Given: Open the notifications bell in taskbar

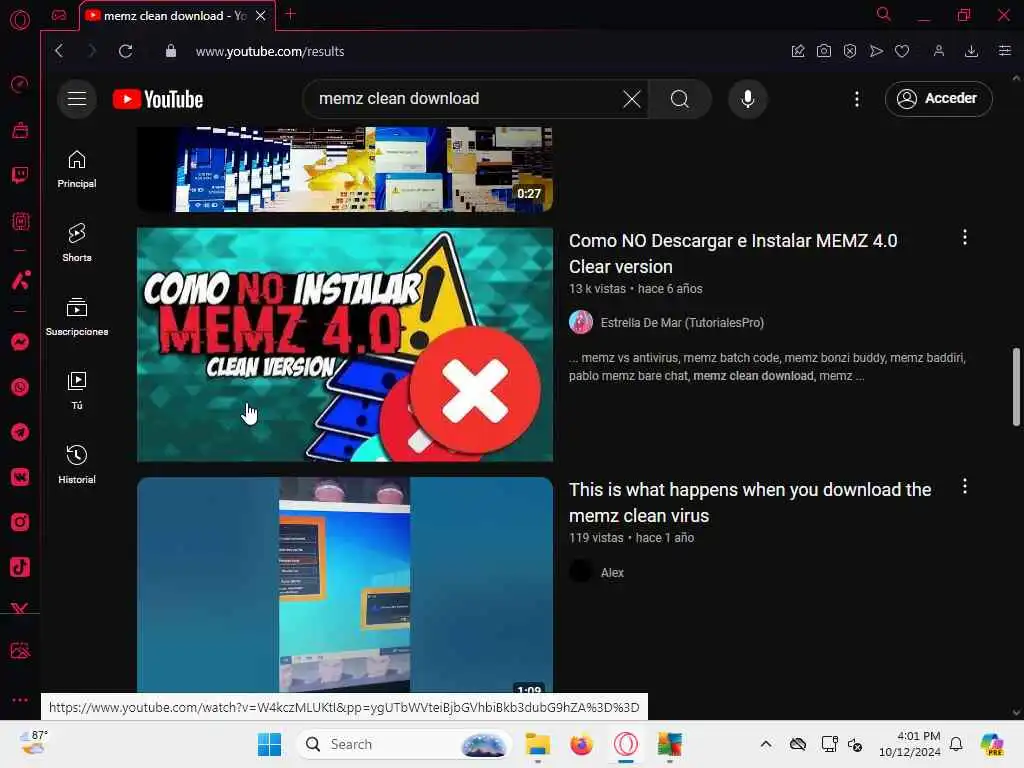Looking at the screenshot, I should click(955, 744).
